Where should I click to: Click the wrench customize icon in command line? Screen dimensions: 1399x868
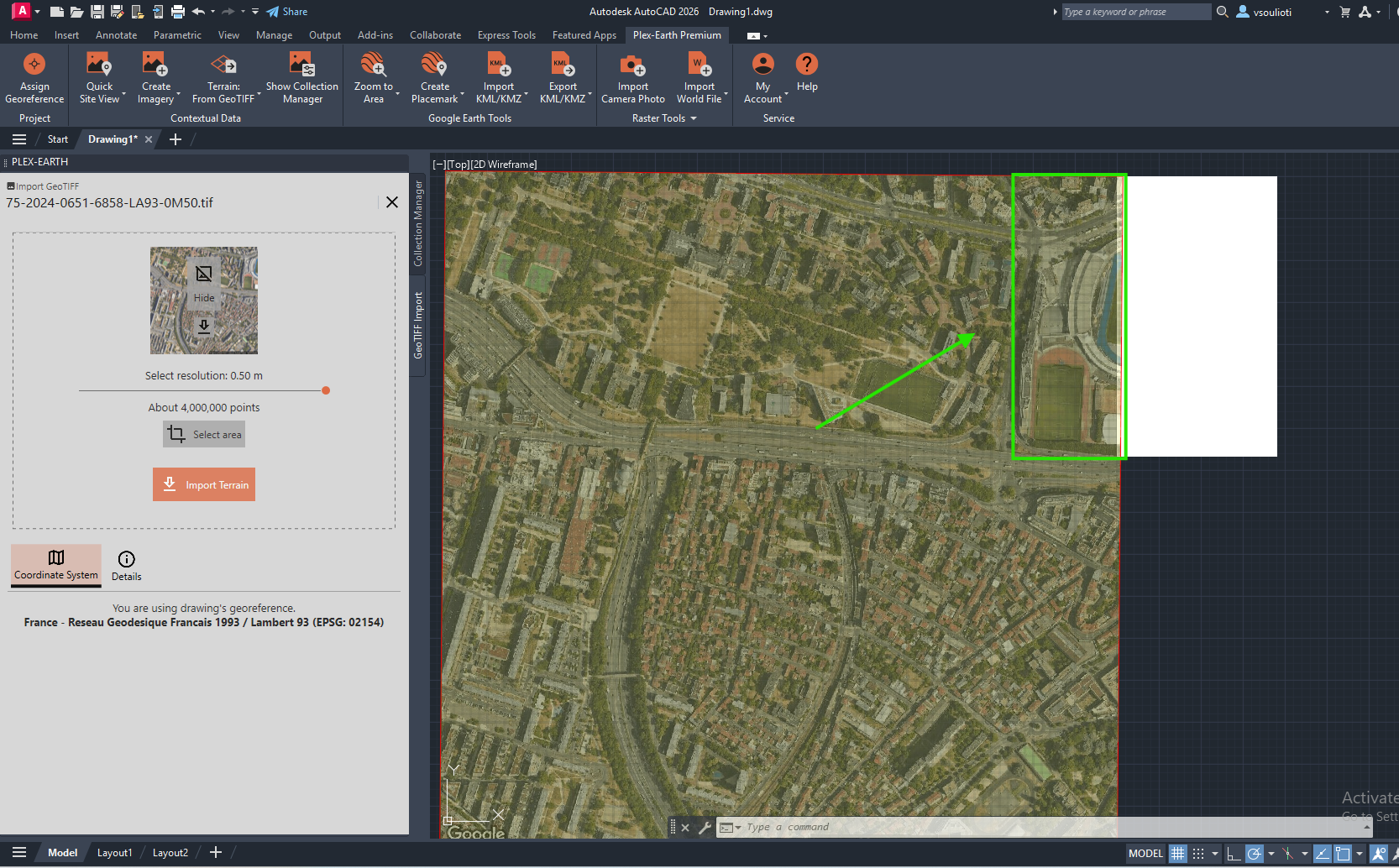pos(705,828)
